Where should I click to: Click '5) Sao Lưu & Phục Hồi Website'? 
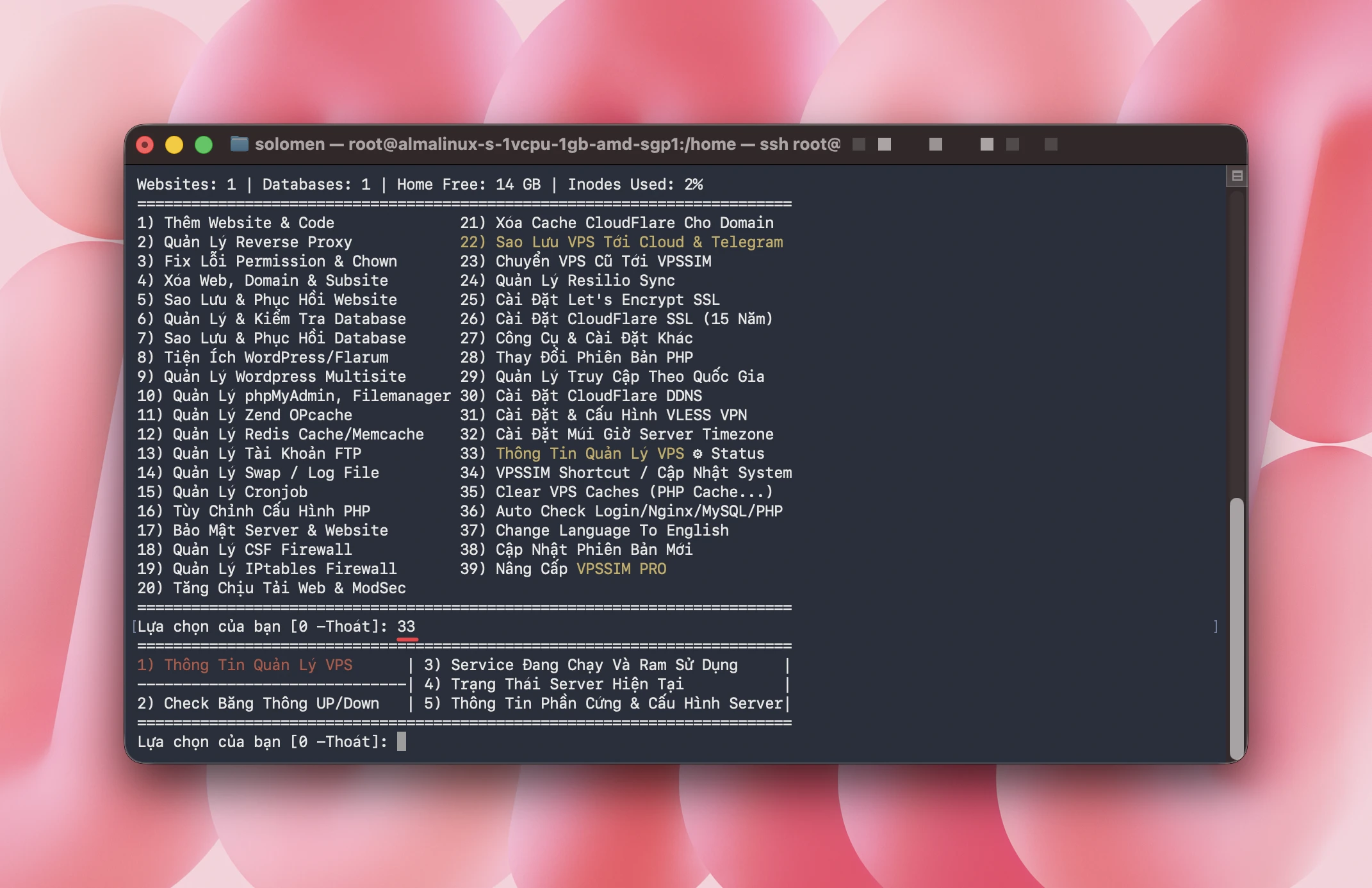(x=267, y=300)
